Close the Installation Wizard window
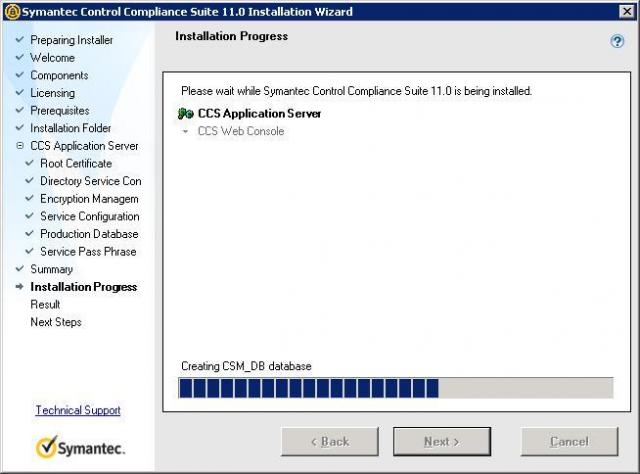This screenshot has width=640, height=474. point(627,11)
